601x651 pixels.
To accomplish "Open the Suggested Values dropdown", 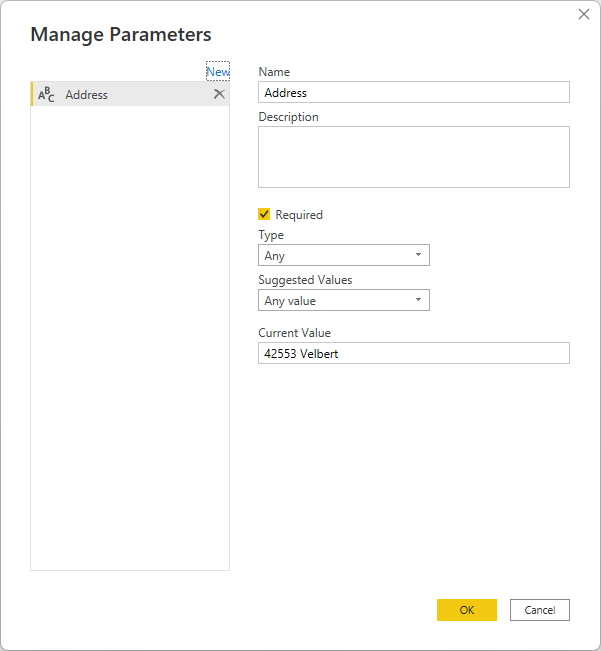I will (344, 300).
